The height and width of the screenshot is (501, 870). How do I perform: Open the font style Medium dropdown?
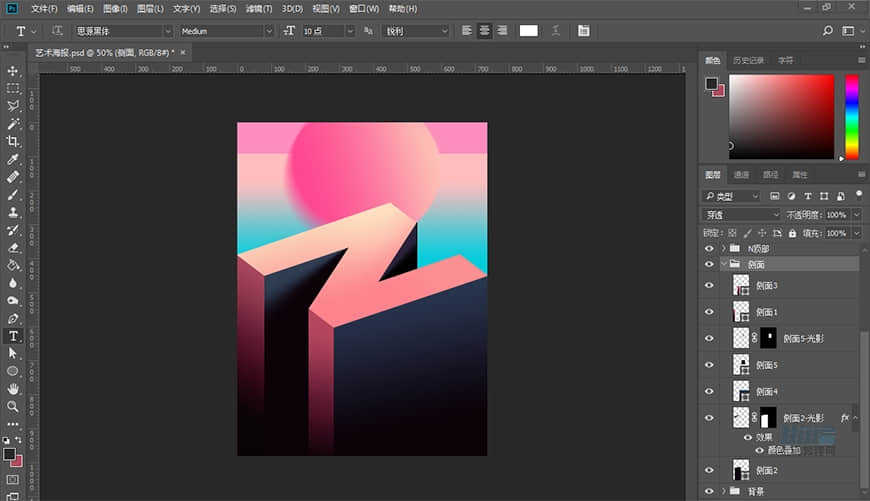[268, 31]
